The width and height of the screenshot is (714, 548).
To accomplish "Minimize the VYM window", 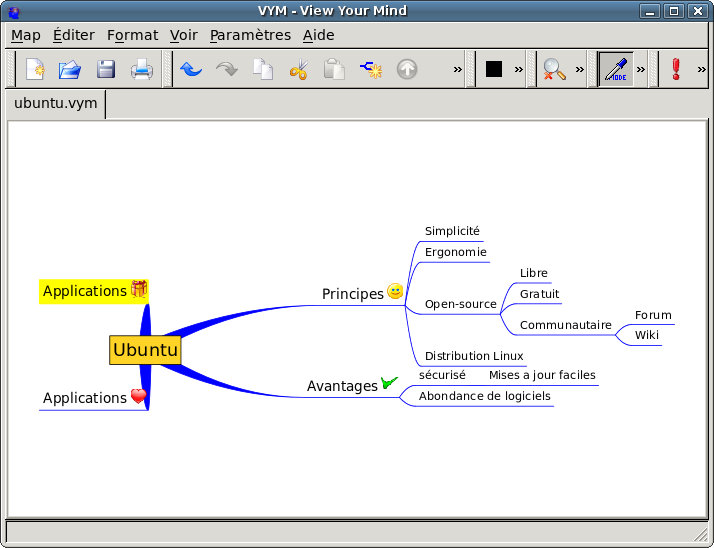I will click(650, 10).
